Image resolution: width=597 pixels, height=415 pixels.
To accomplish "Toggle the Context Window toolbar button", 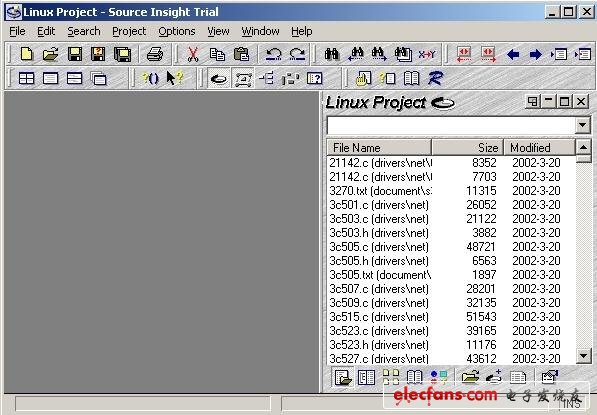I will coord(243,79).
